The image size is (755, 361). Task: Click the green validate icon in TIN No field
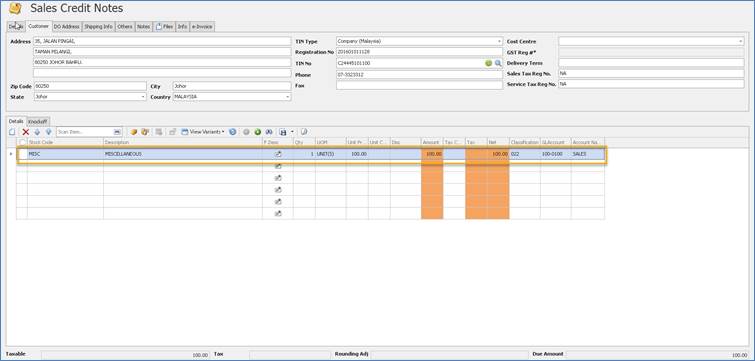tap(488, 63)
